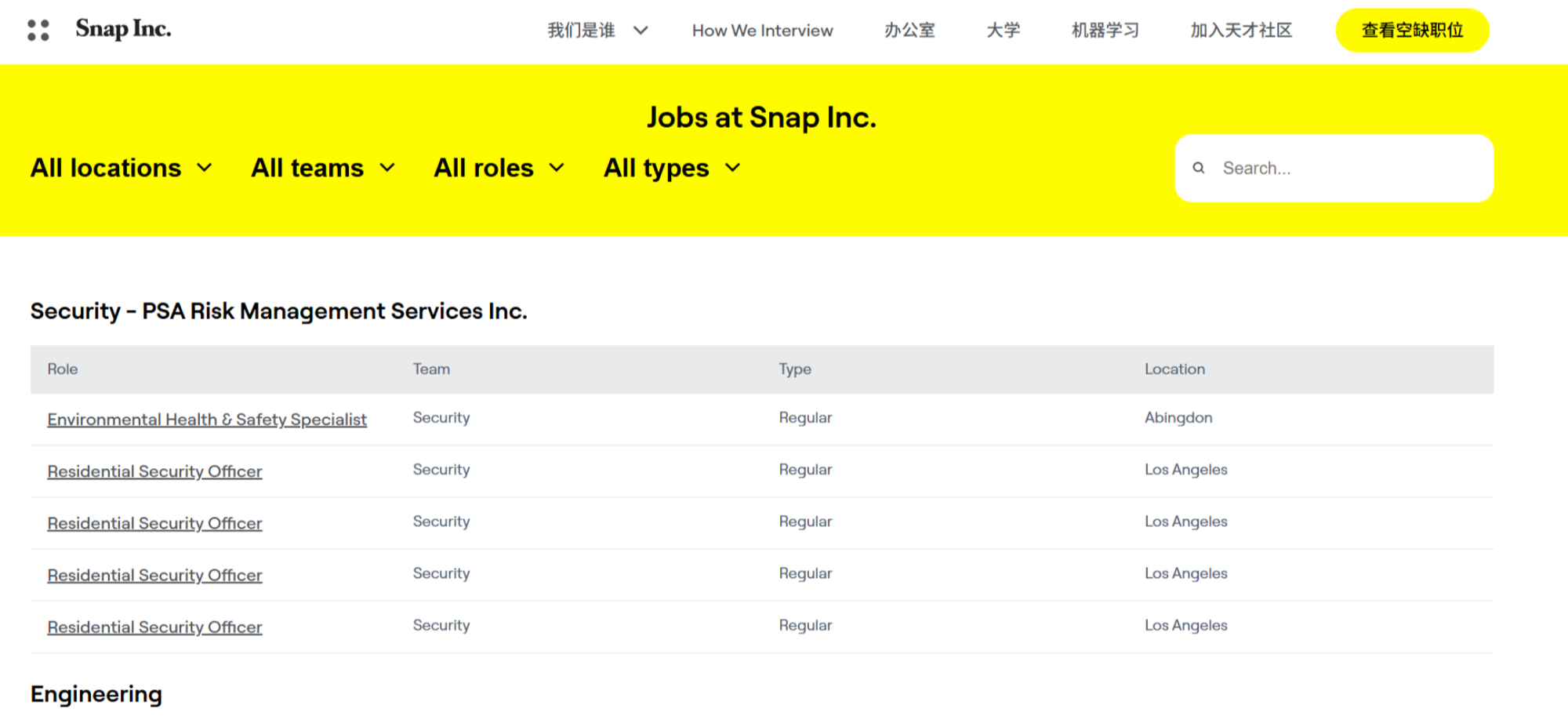The image size is (1568, 727).
Task: Open the last Residential Security Officer listing
Action: tap(154, 627)
